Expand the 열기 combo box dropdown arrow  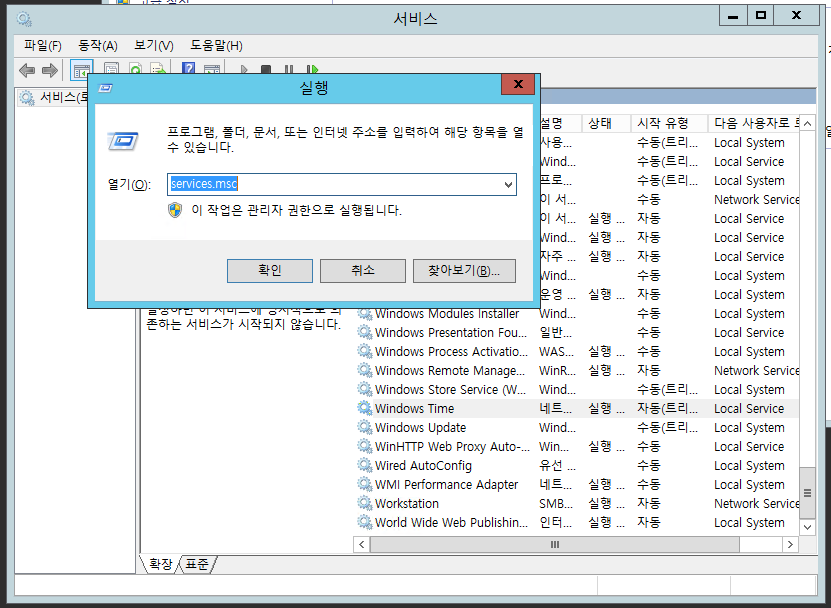pos(508,184)
